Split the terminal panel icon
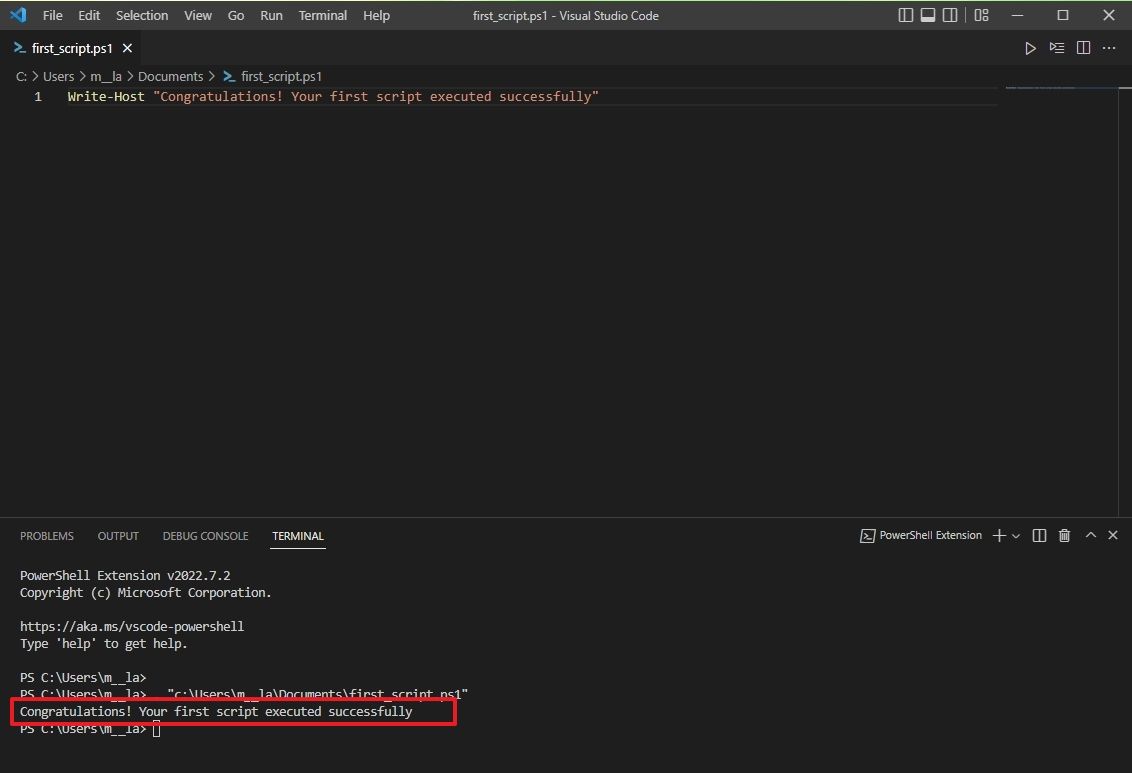 coord(1038,535)
